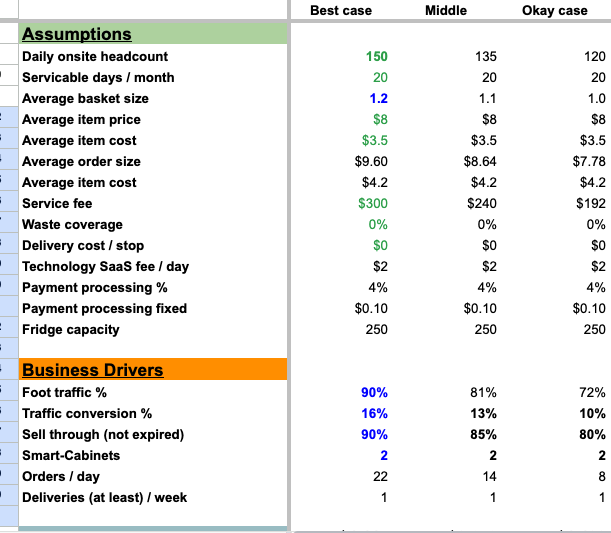Select Technology SaaS fee / day label

[105, 266]
